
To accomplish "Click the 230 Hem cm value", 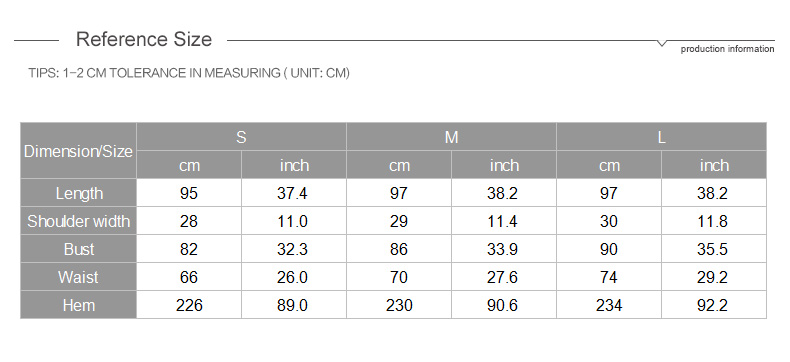I will pos(399,305).
